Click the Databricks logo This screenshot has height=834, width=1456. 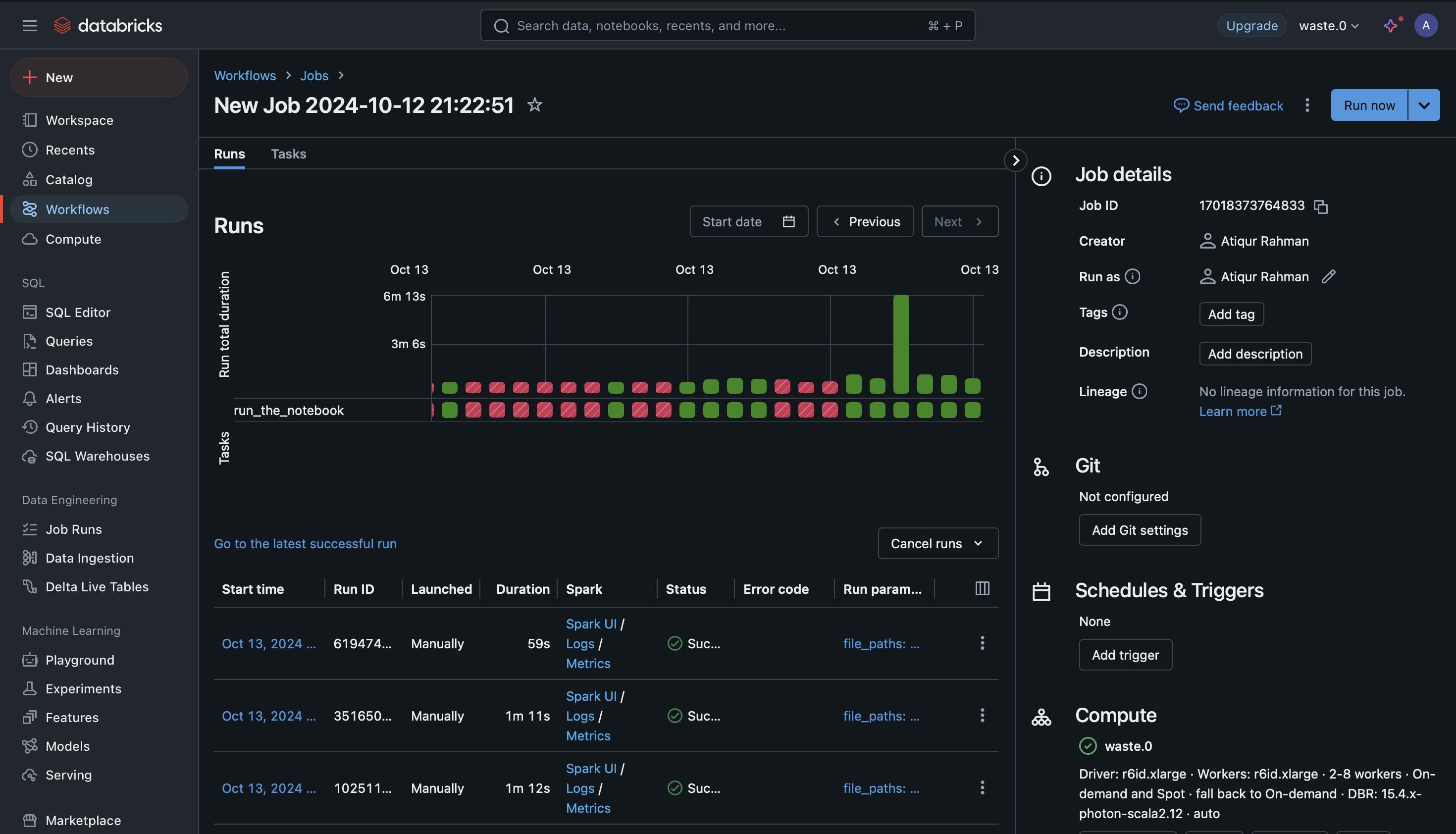[107, 25]
